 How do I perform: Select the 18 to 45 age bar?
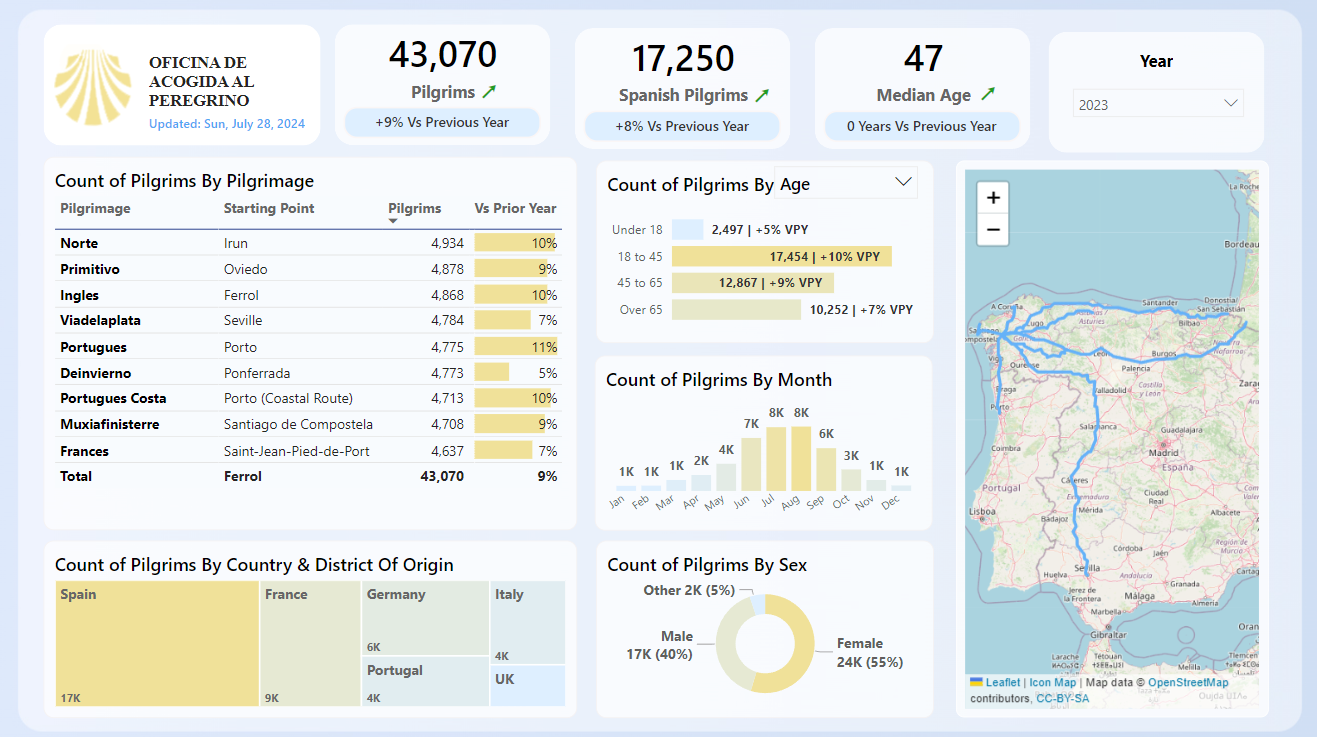pos(780,256)
